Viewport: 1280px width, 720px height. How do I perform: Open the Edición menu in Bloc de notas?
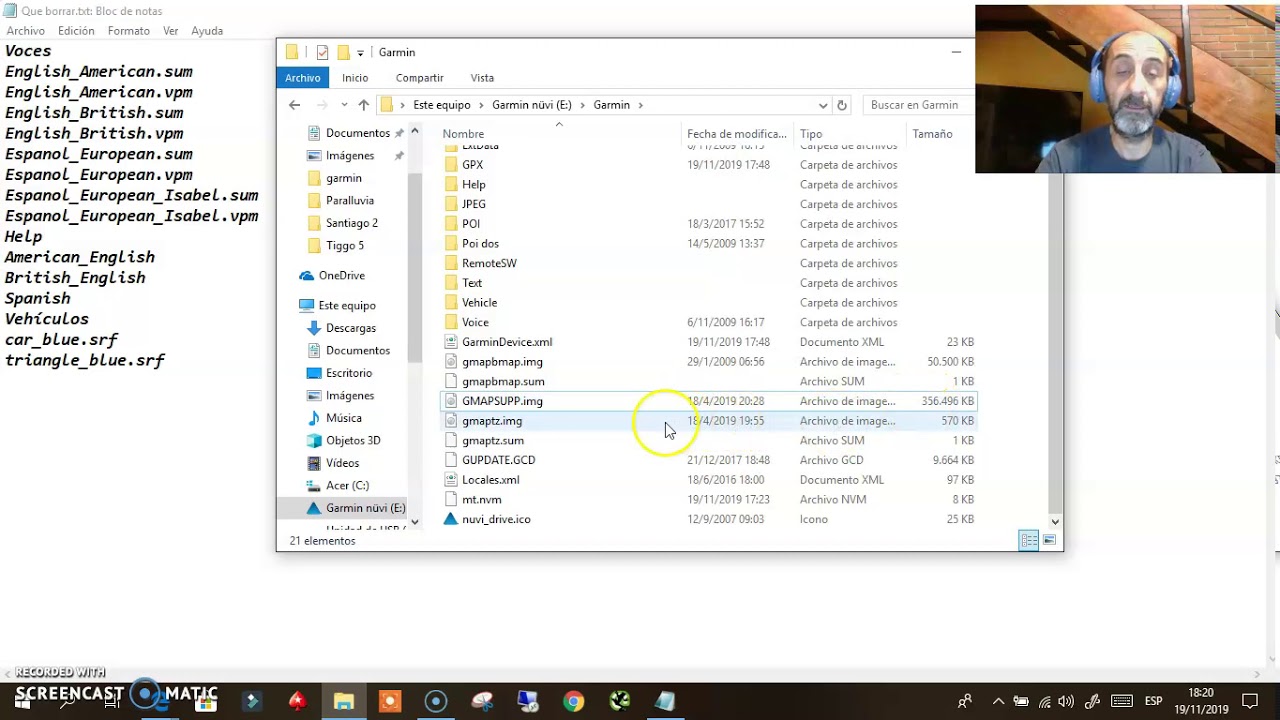pos(76,31)
